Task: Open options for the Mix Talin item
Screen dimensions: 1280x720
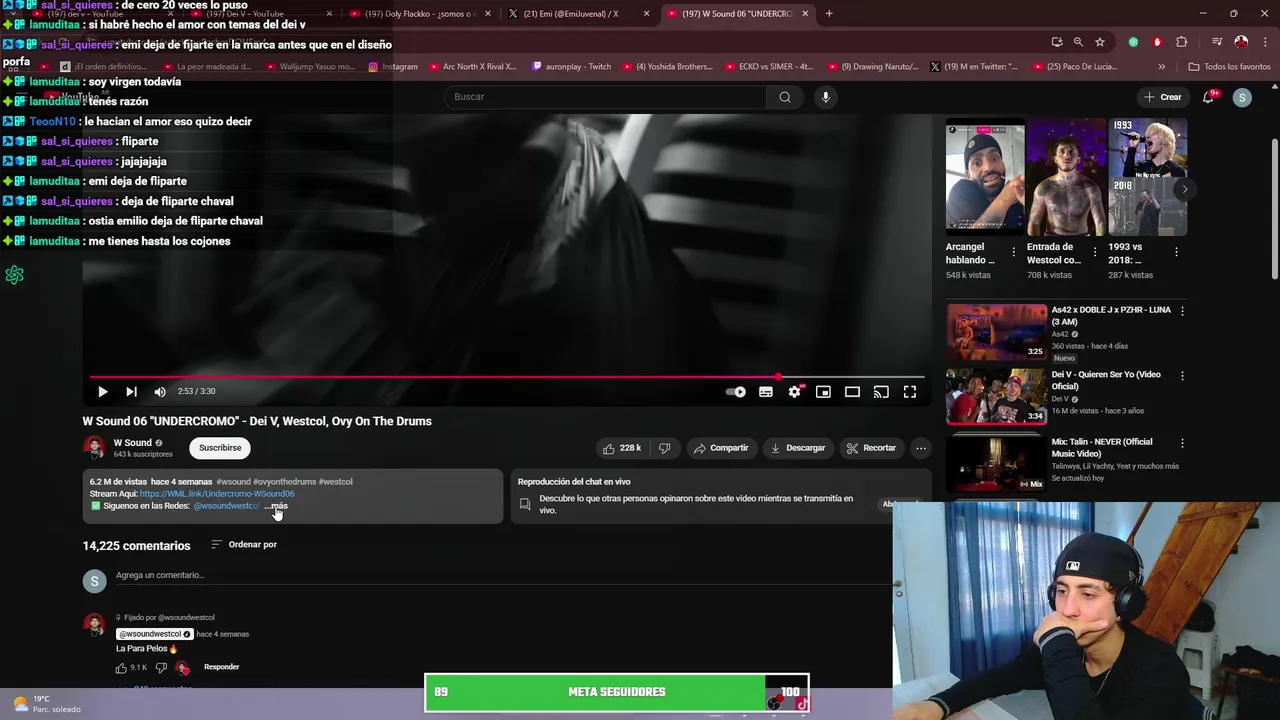Action: coord(1182,443)
